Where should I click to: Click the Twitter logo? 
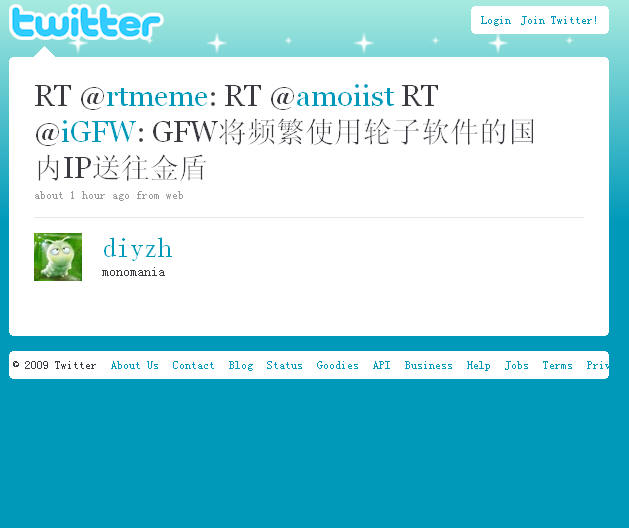86,23
